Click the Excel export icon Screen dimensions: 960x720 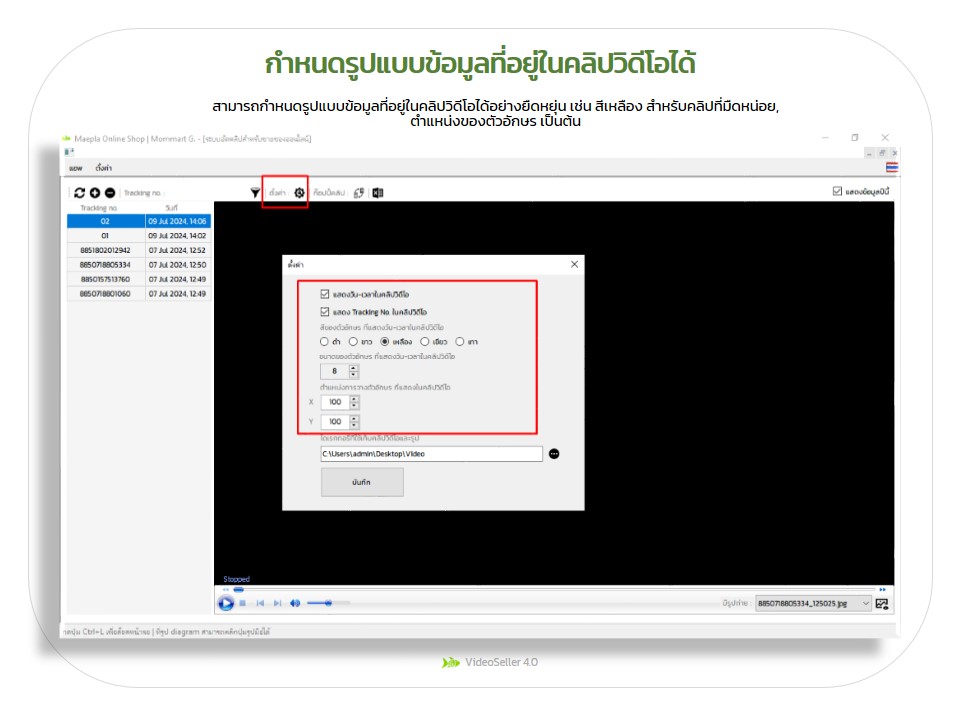click(378, 193)
